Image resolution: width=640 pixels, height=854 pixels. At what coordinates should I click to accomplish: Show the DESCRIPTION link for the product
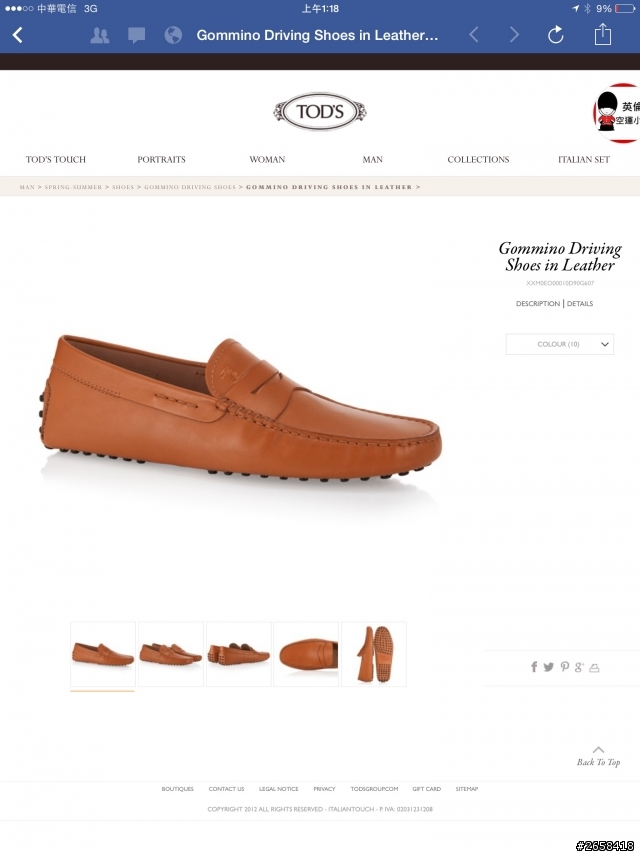(538, 303)
